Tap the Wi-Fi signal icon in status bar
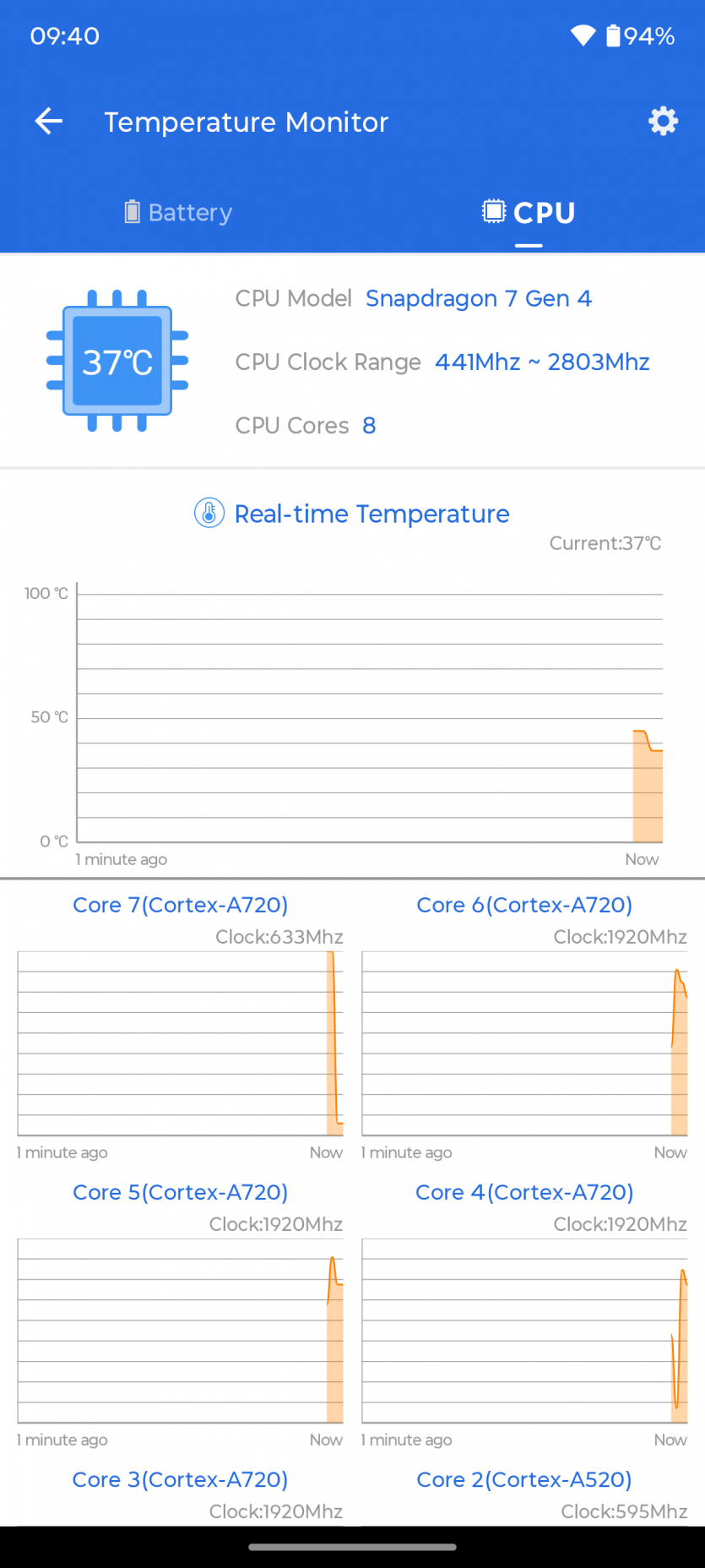 (583, 35)
